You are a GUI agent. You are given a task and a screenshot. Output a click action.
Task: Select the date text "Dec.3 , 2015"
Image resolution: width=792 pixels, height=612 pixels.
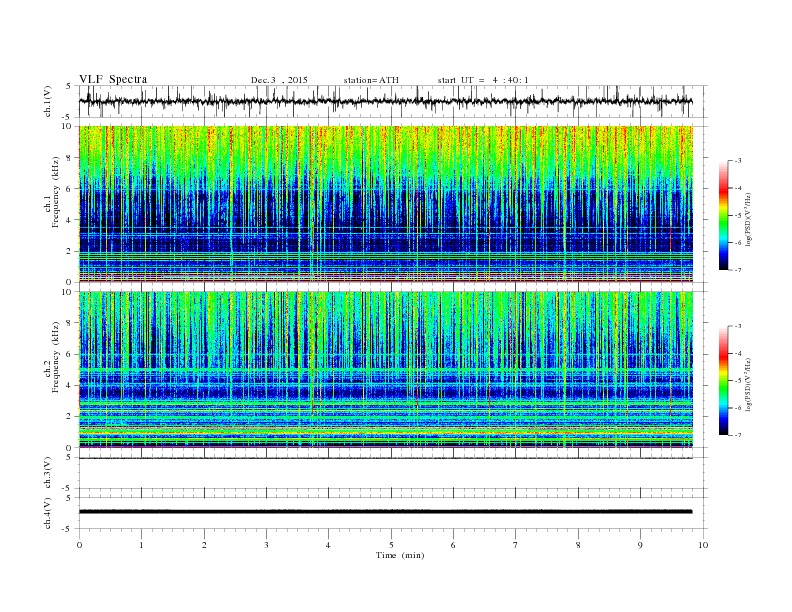point(279,80)
